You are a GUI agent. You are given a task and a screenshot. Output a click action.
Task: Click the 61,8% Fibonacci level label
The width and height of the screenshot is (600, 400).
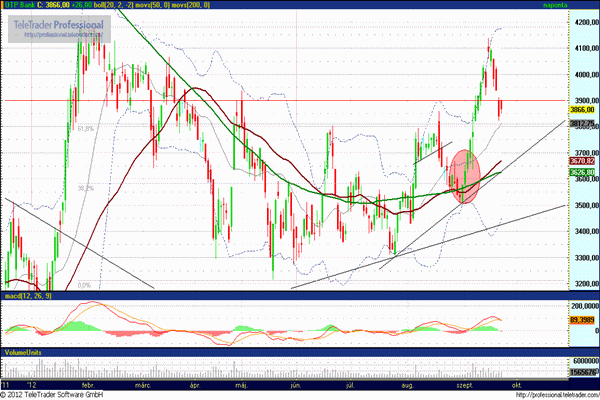pyautogui.click(x=84, y=128)
